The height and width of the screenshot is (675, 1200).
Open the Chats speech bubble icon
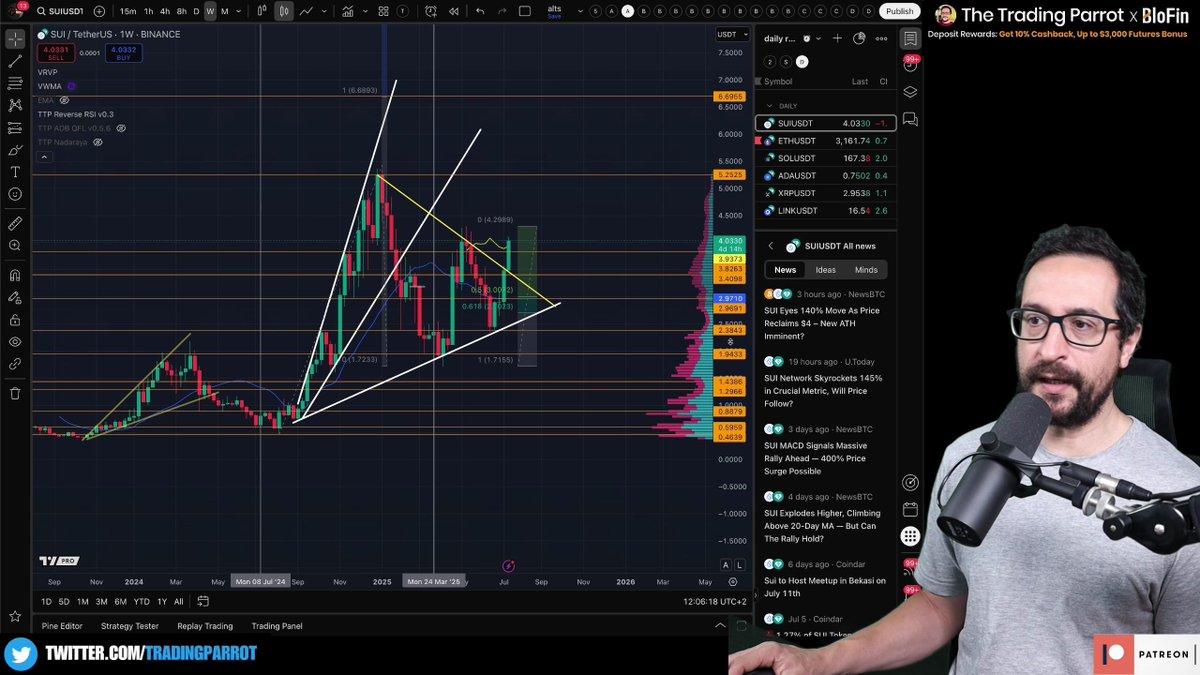[910, 119]
